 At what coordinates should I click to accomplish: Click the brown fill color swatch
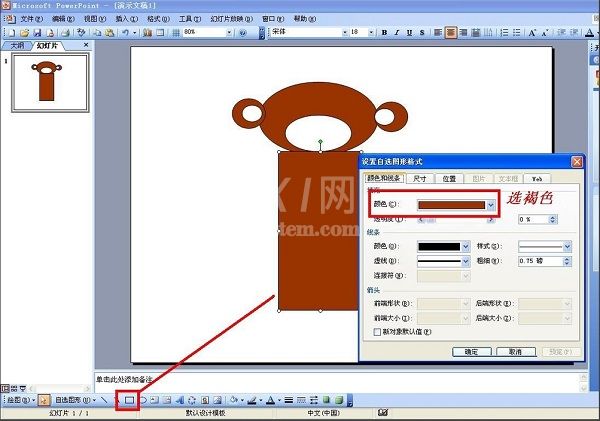tap(452, 205)
